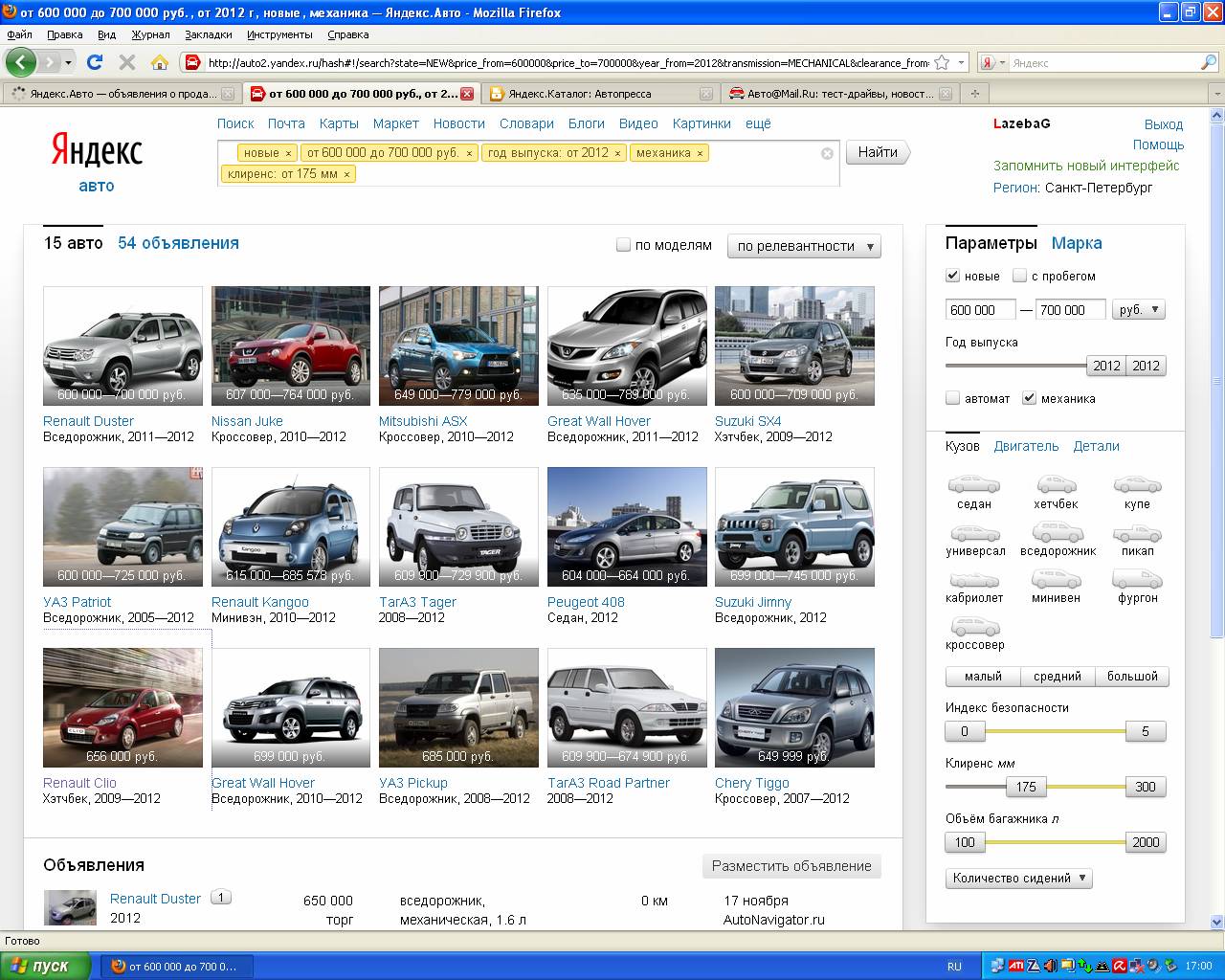The width and height of the screenshot is (1225, 980).
Task: Remove the 'год выпуска: от 2012' tag
Action: 617,153
